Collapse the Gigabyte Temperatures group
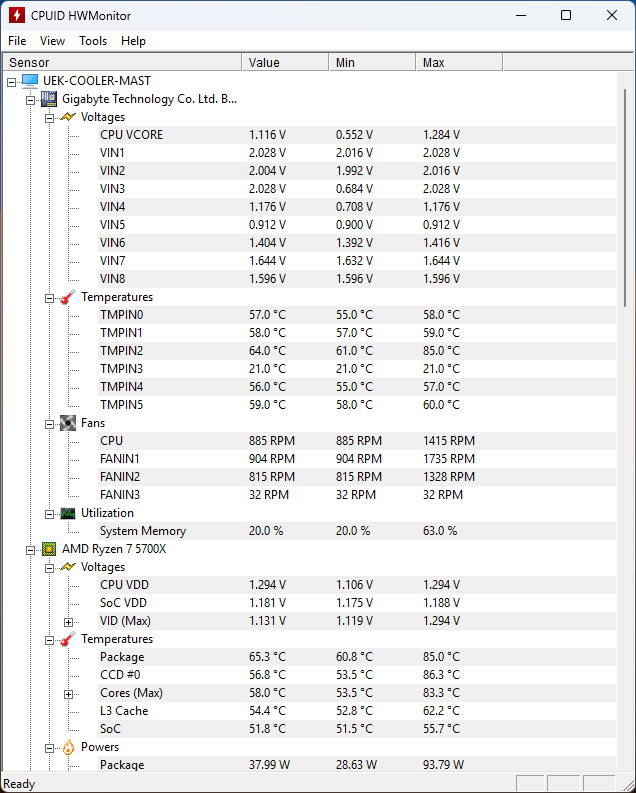636x793 pixels. coord(50,298)
